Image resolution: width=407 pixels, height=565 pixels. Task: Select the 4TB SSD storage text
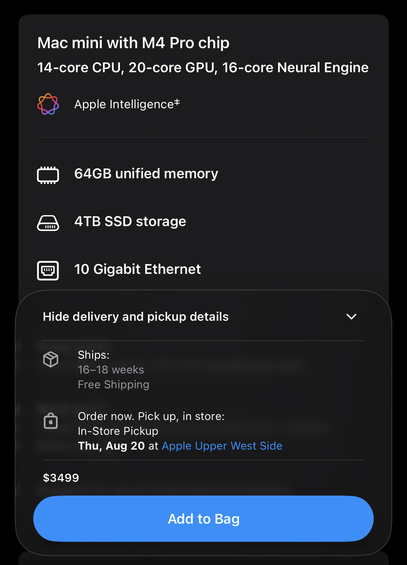(x=130, y=222)
